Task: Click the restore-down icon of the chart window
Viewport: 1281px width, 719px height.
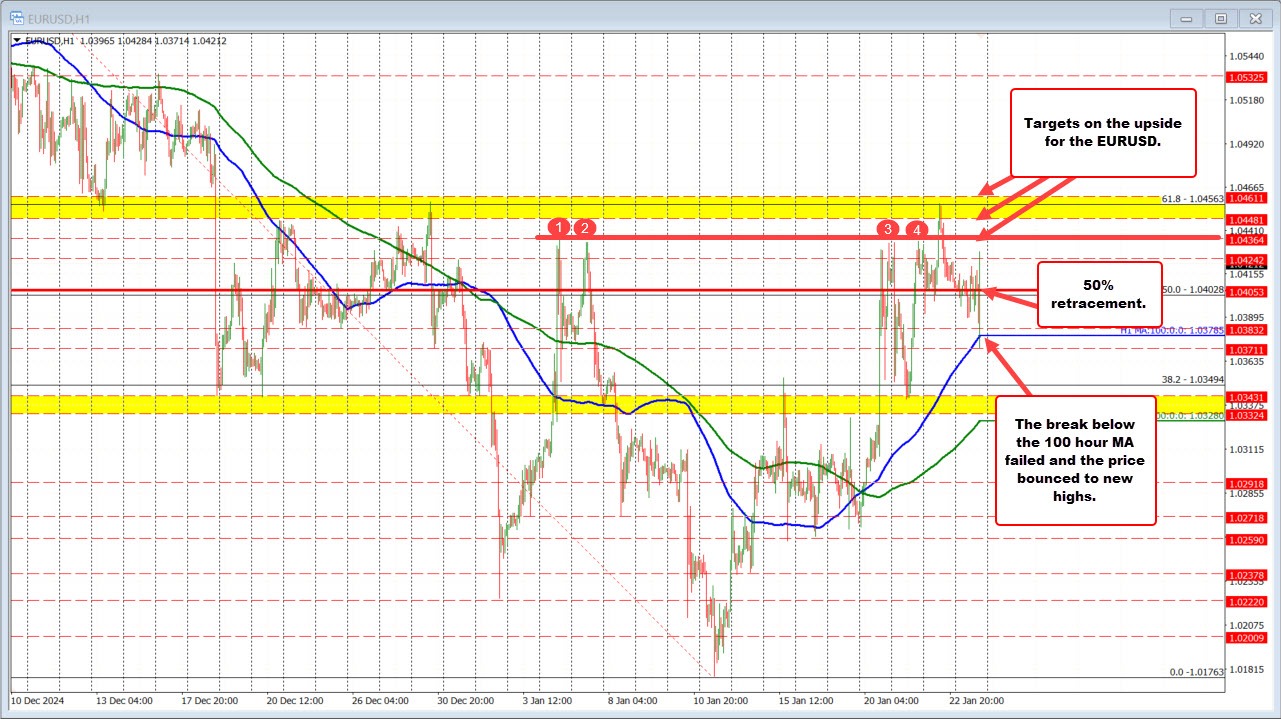Action: [1220, 18]
